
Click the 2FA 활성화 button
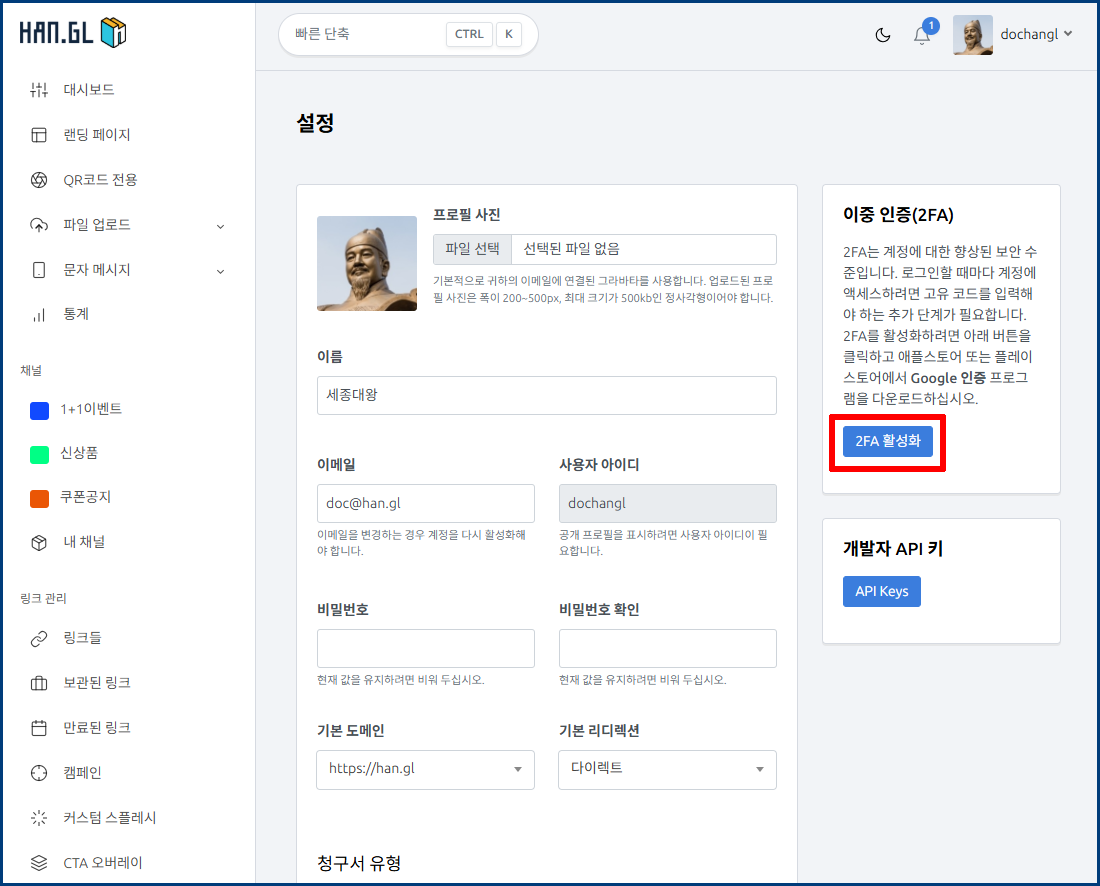887,441
